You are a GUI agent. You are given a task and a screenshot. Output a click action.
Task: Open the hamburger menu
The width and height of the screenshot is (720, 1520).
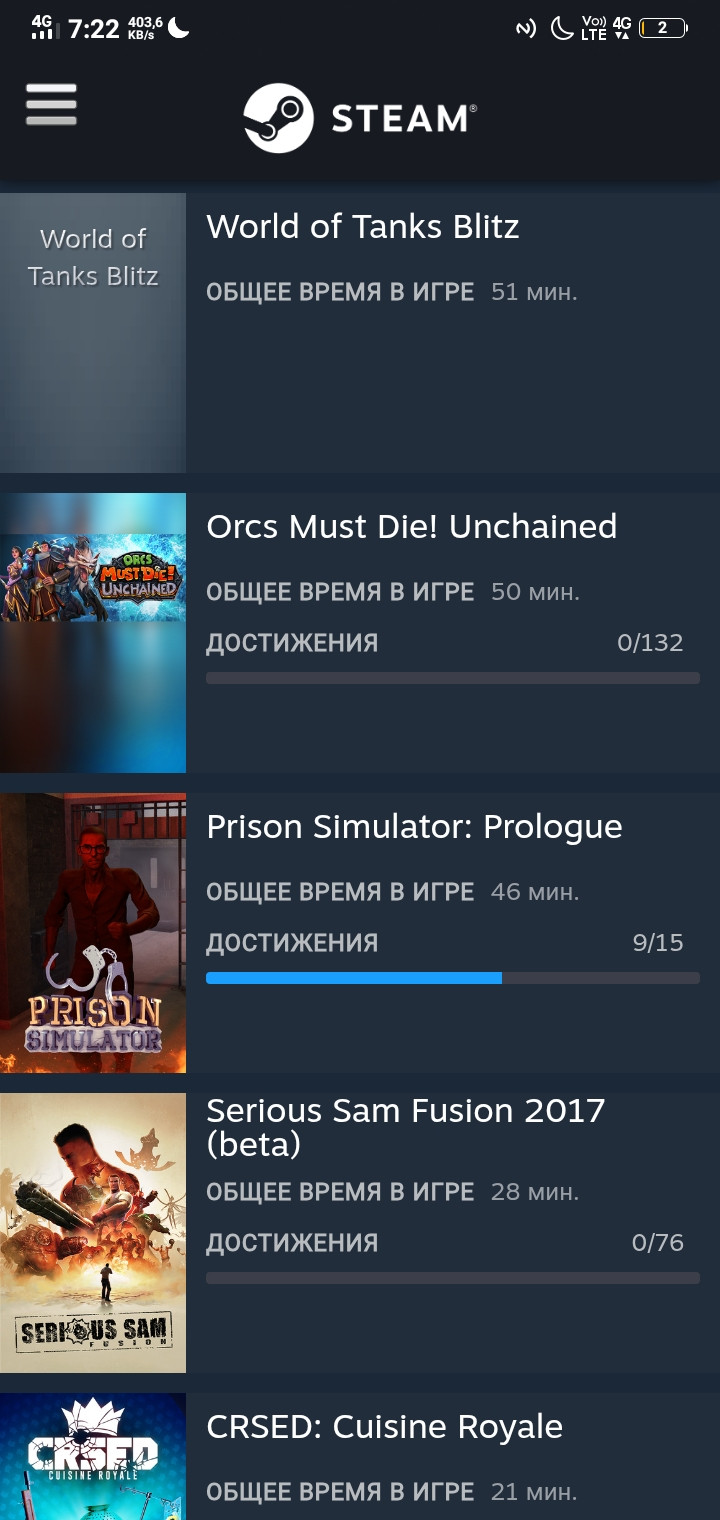coord(51,104)
